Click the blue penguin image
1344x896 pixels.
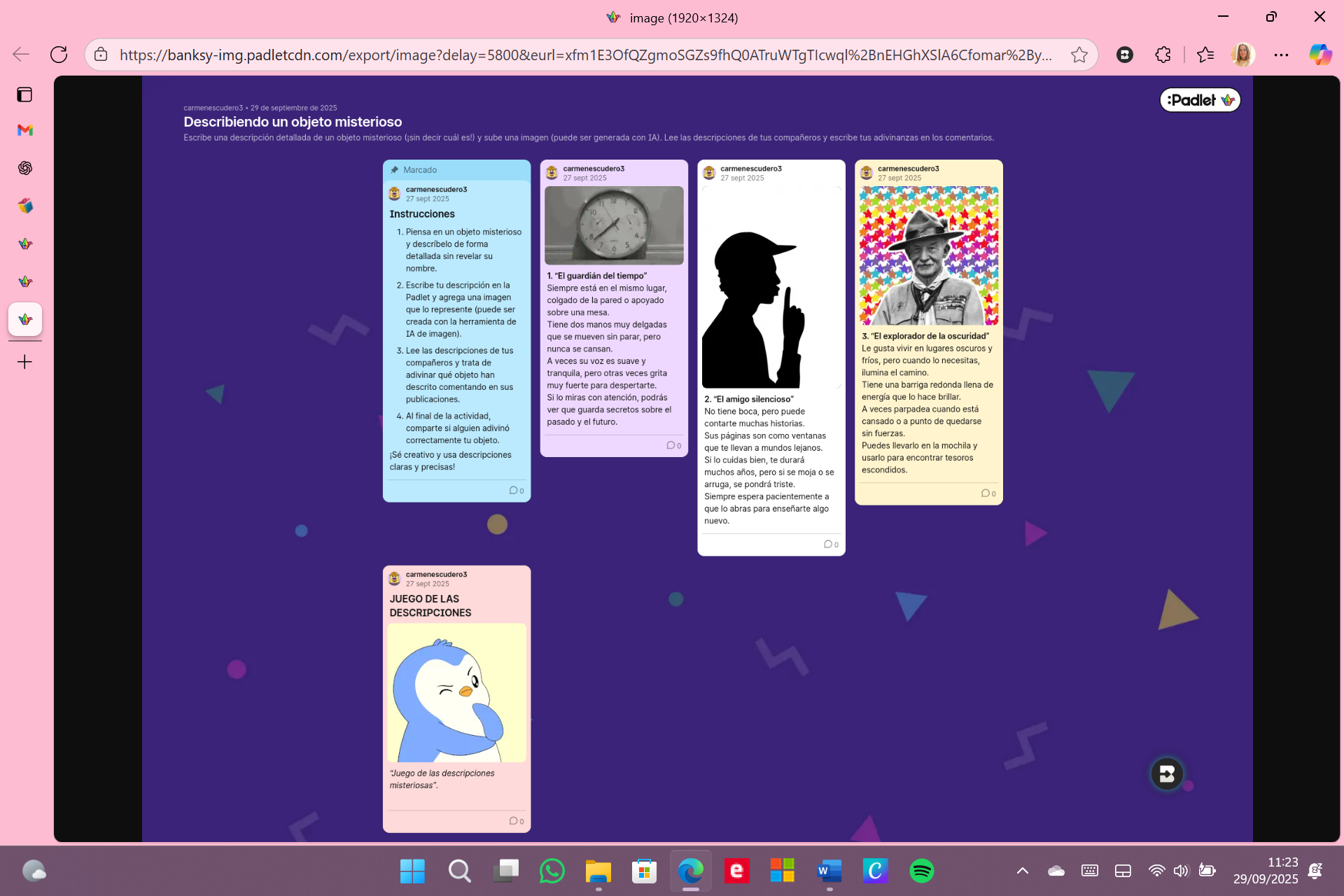(456, 692)
